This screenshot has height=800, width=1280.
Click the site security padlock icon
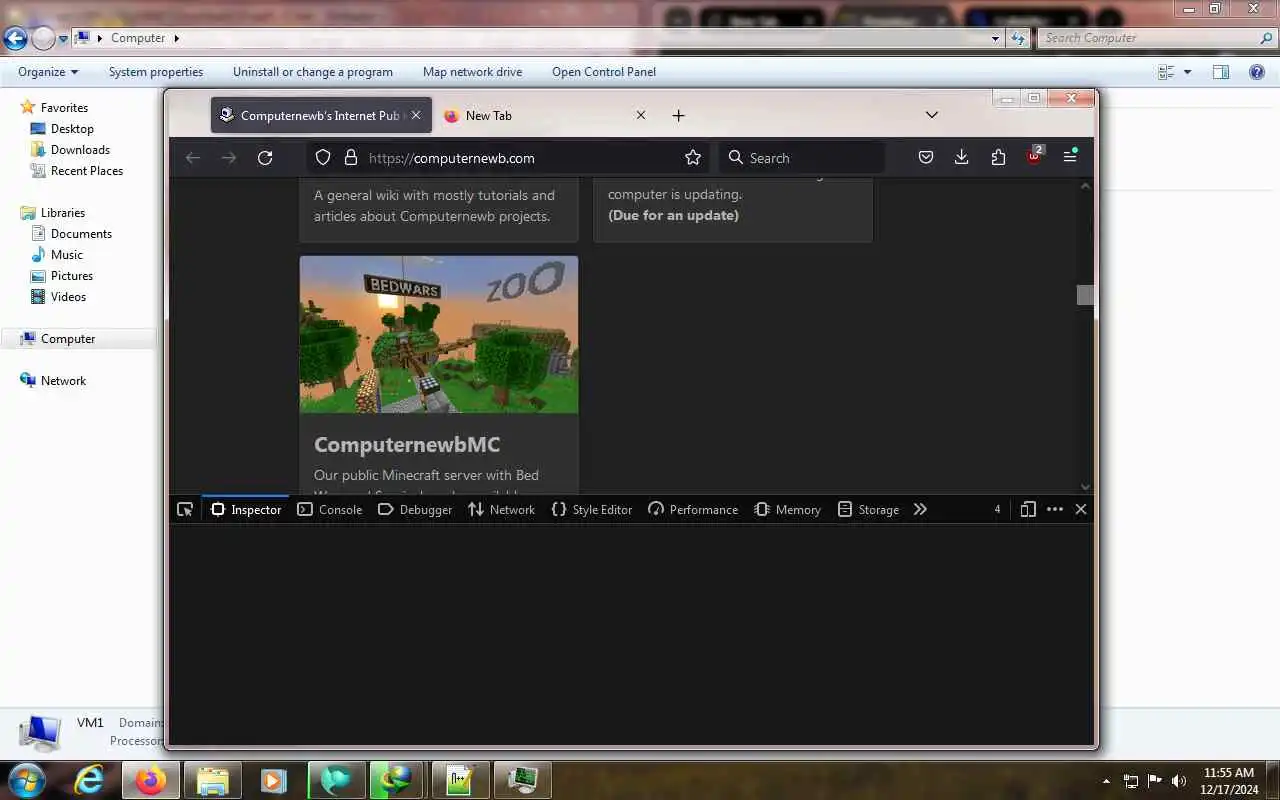pos(351,158)
